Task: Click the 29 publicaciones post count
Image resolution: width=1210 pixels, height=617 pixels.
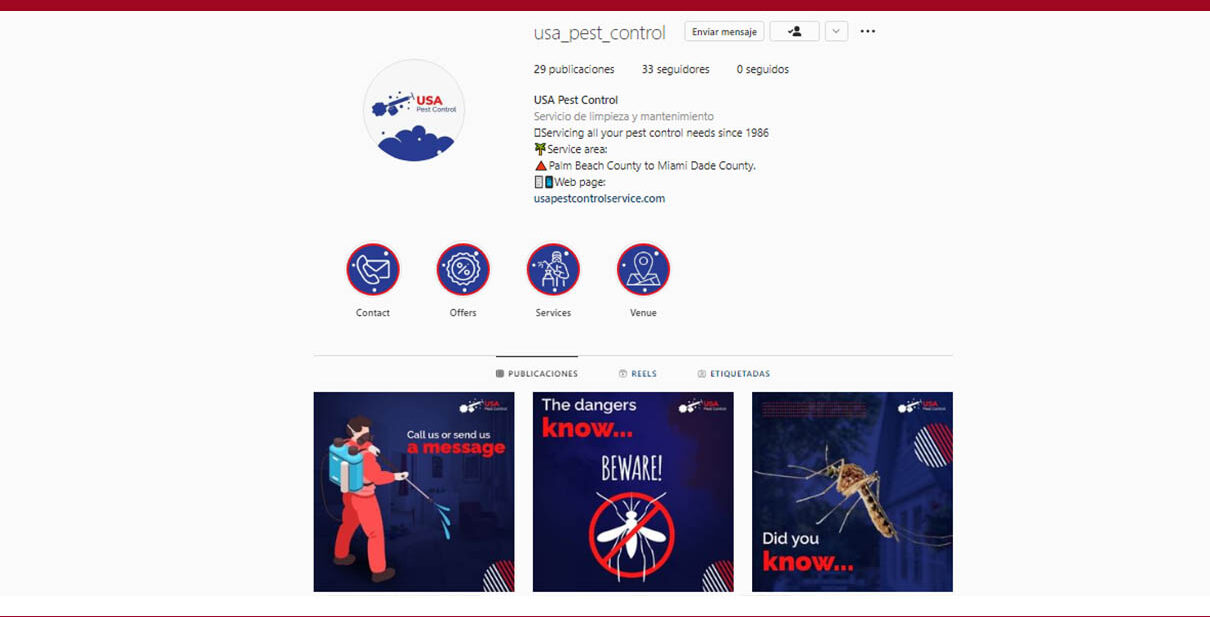Action: pyautogui.click(x=574, y=70)
